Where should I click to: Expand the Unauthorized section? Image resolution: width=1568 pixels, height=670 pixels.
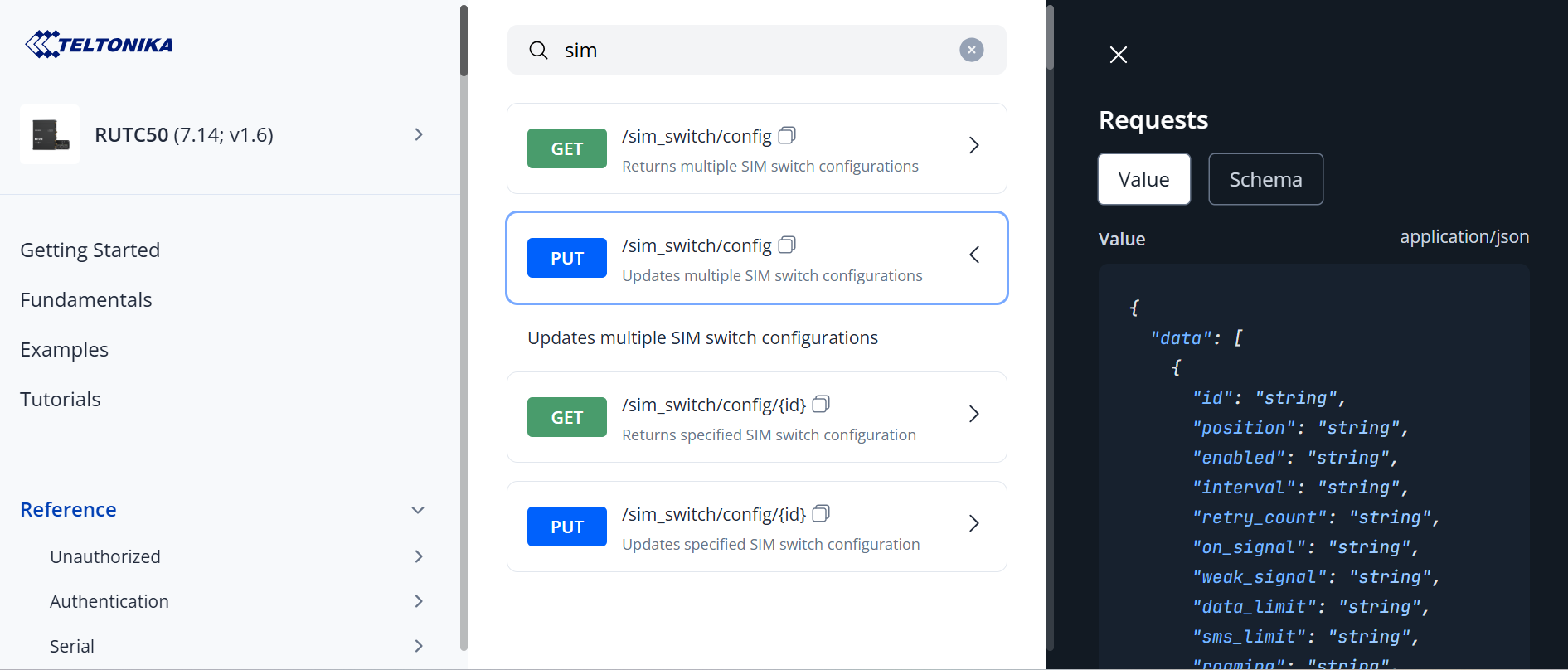click(x=418, y=556)
